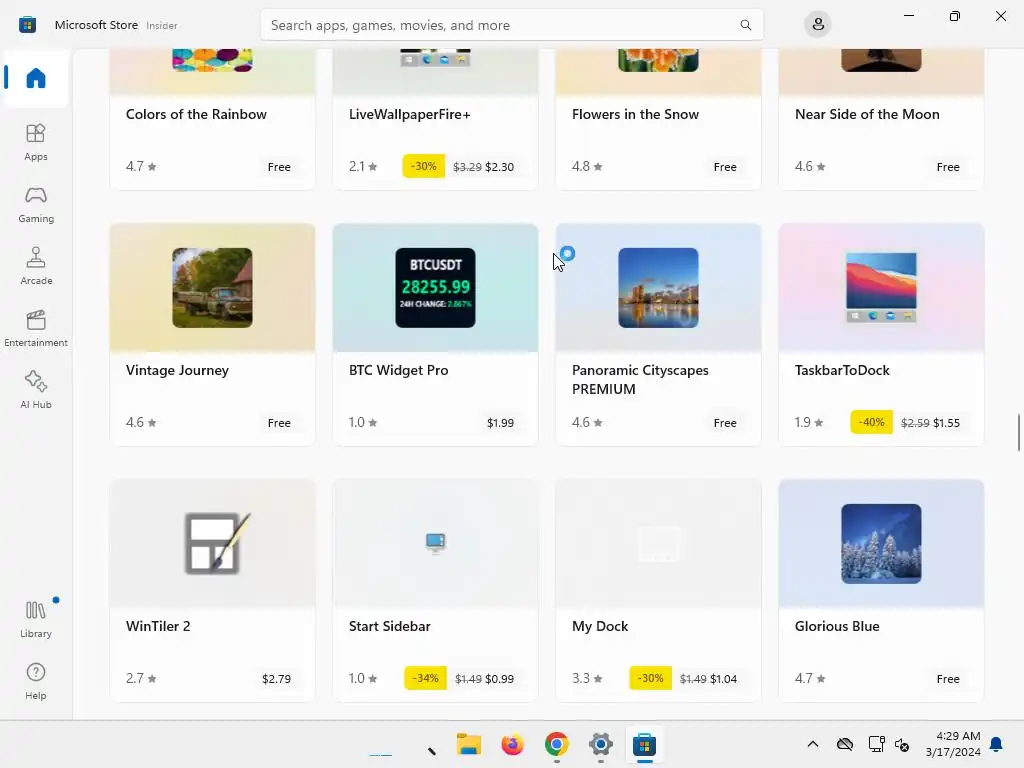Image resolution: width=1024 pixels, height=768 pixels.
Task: Open the Vintage Journey app icon
Action: [212, 287]
